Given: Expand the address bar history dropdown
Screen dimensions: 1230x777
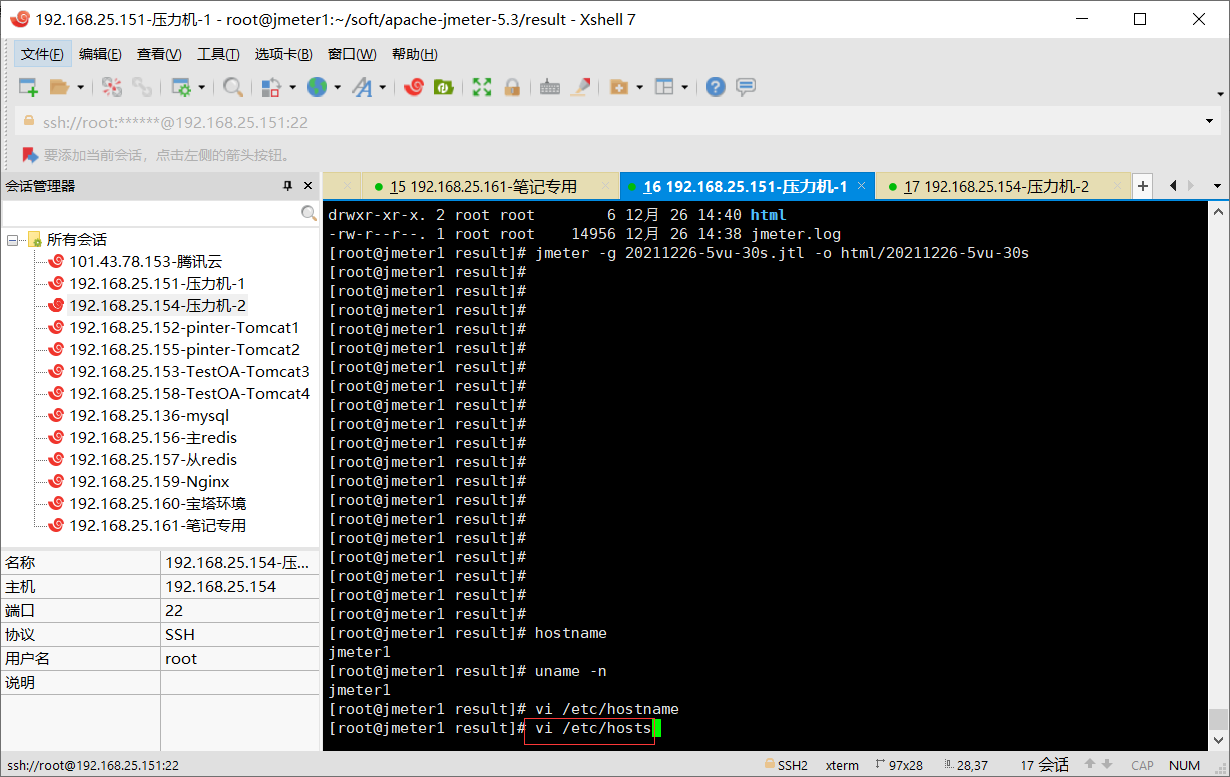Looking at the screenshot, I should 1210,122.
